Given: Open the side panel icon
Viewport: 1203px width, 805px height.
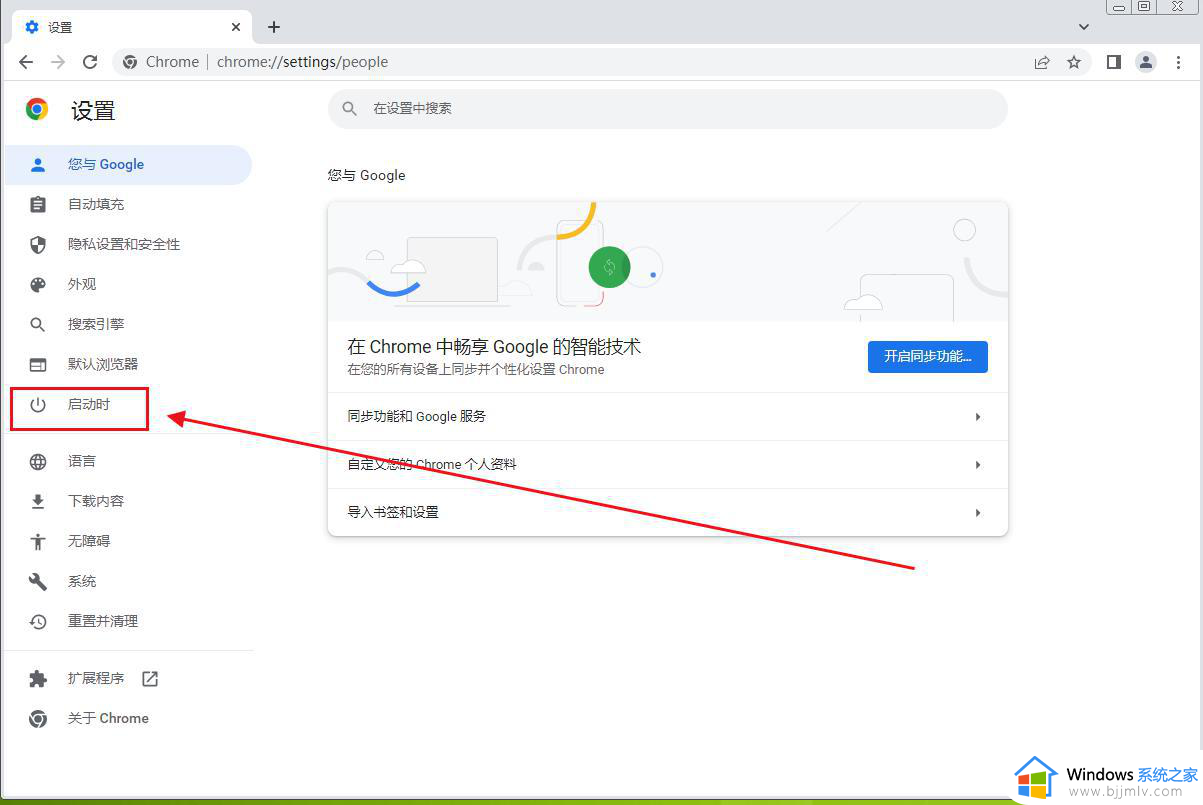Looking at the screenshot, I should (1114, 62).
